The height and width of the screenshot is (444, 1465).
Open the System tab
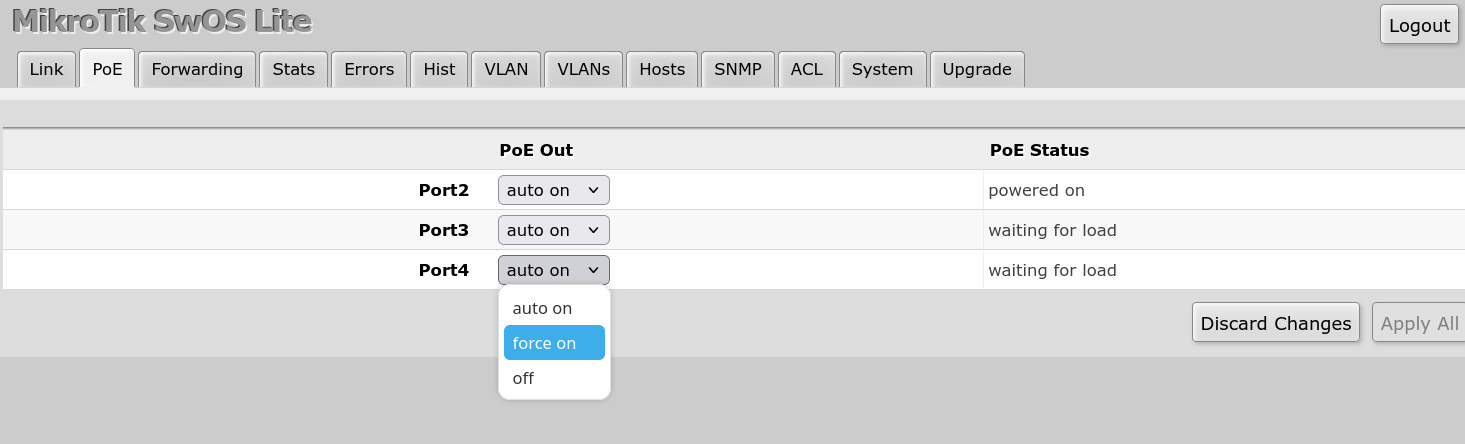pos(882,69)
